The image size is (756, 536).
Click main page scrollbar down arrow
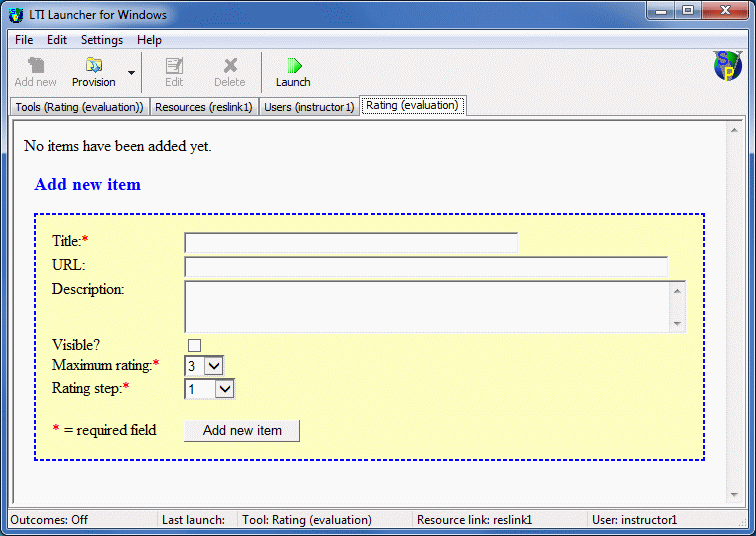(x=734, y=495)
